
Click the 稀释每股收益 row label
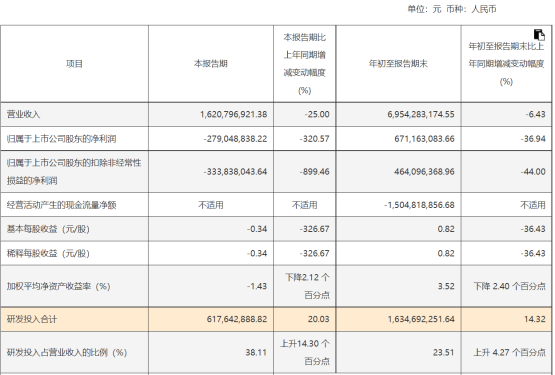click(x=48, y=254)
